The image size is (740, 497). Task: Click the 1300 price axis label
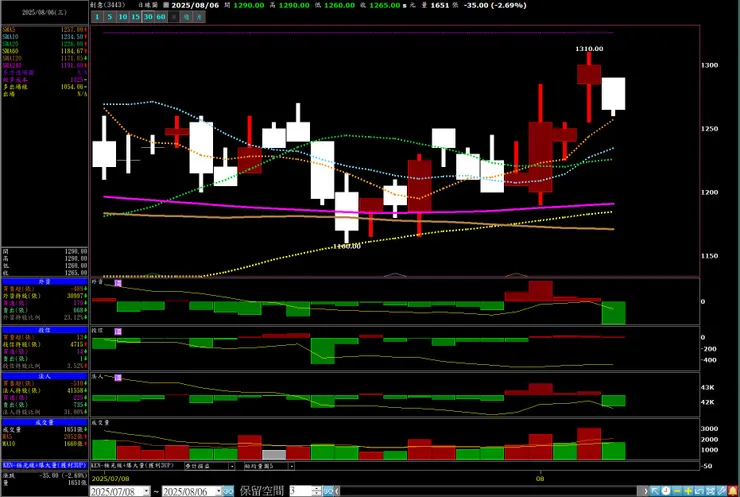(709, 65)
